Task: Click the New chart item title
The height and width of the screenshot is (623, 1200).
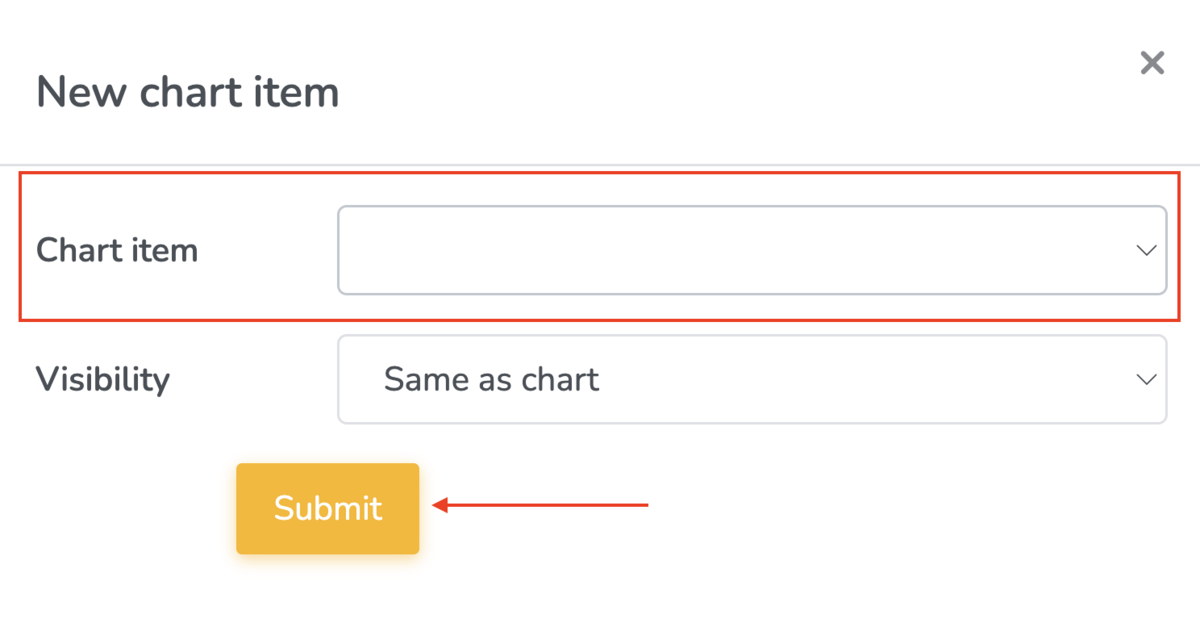Action: click(187, 91)
